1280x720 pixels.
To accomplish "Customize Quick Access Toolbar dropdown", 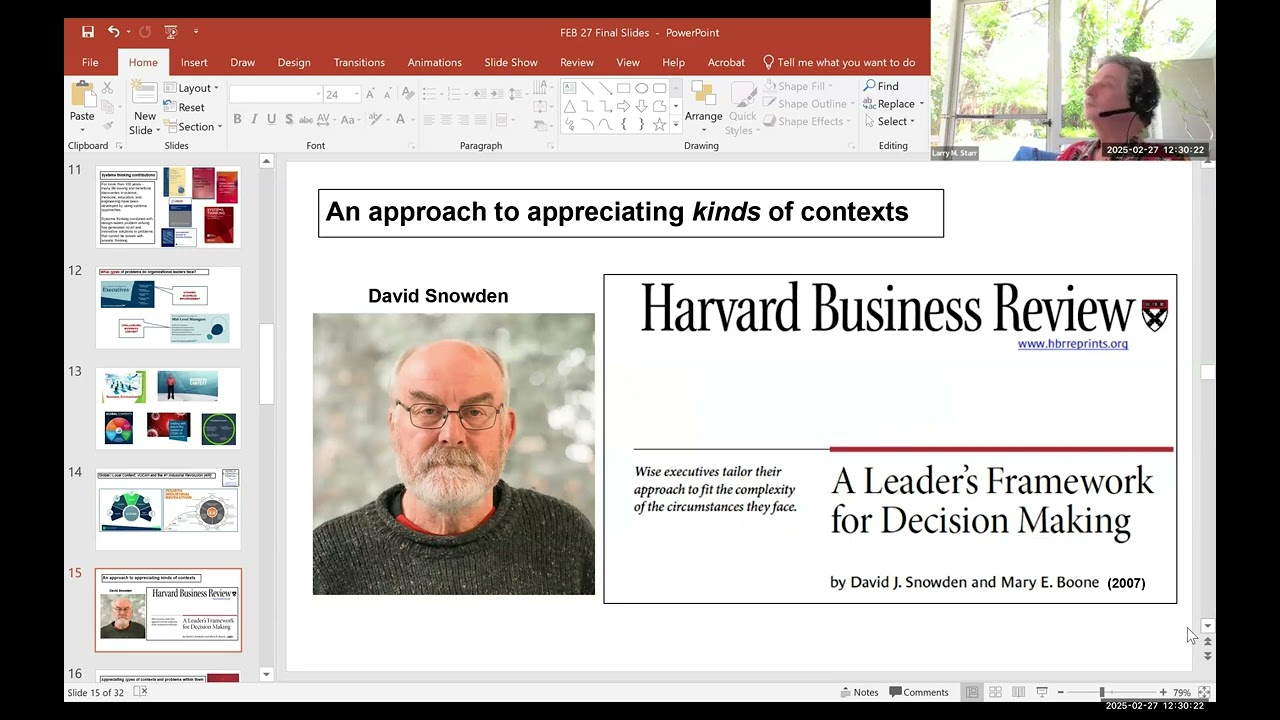I will tap(196, 32).
